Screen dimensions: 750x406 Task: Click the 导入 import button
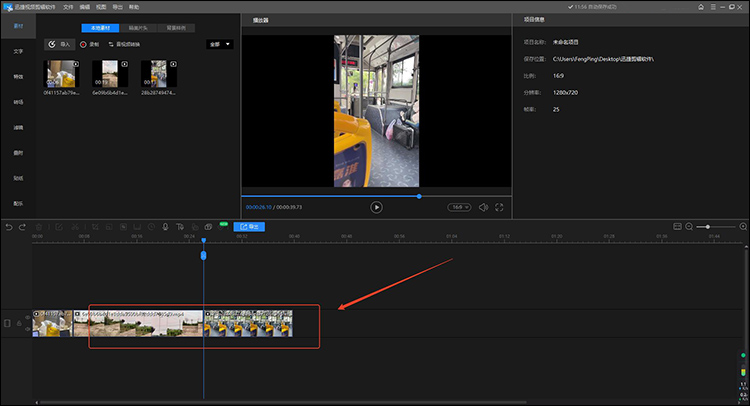tap(59, 44)
